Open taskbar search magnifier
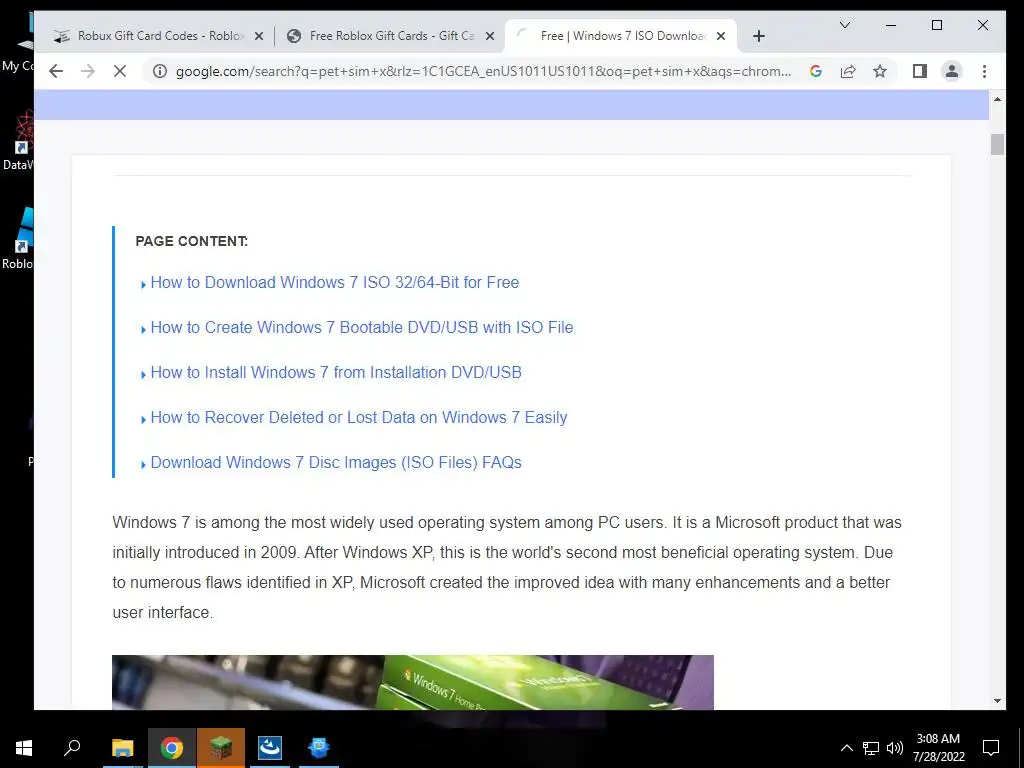This screenshot has width=1024, height=768. [x=72, y=748]
